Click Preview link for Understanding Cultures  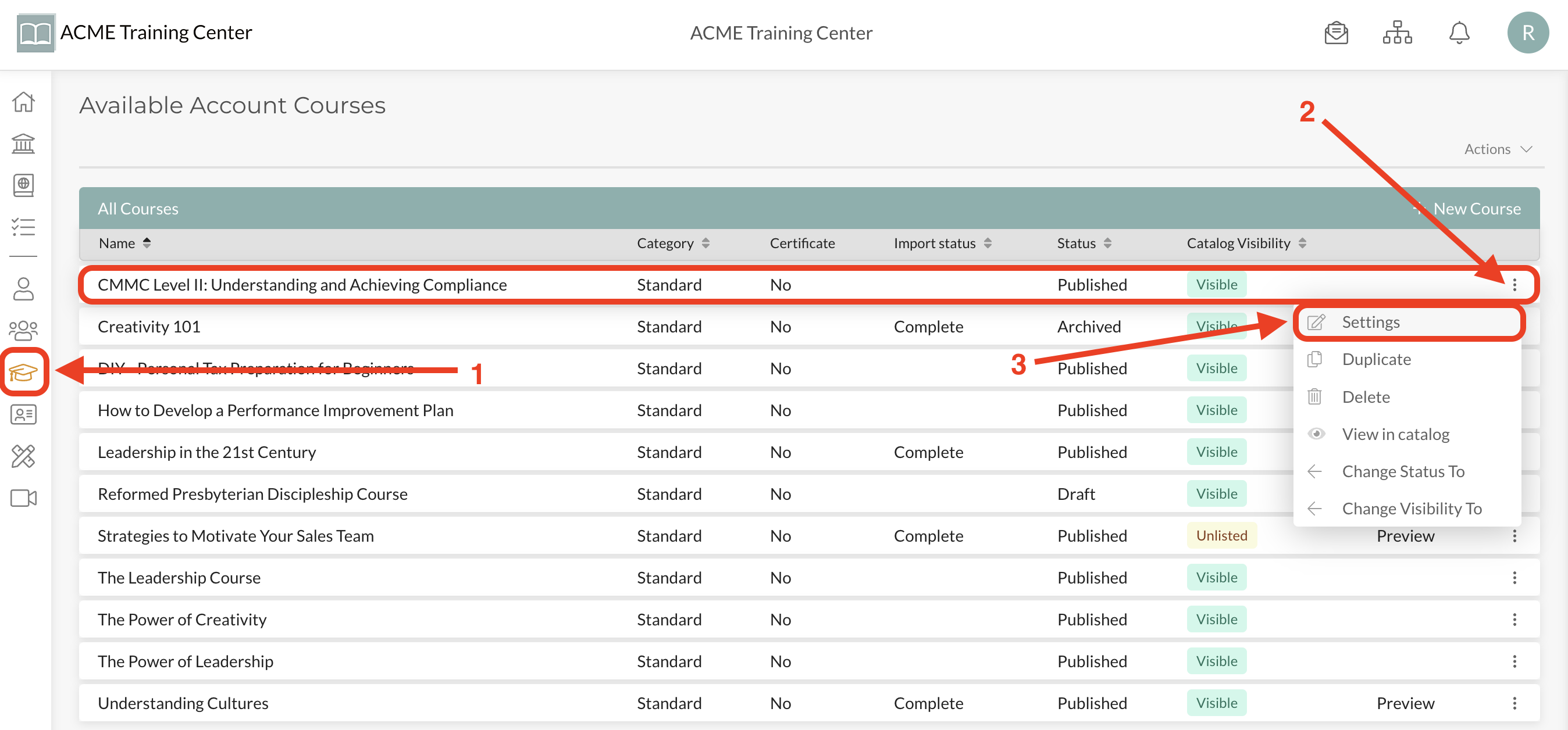pos(1405,703)
